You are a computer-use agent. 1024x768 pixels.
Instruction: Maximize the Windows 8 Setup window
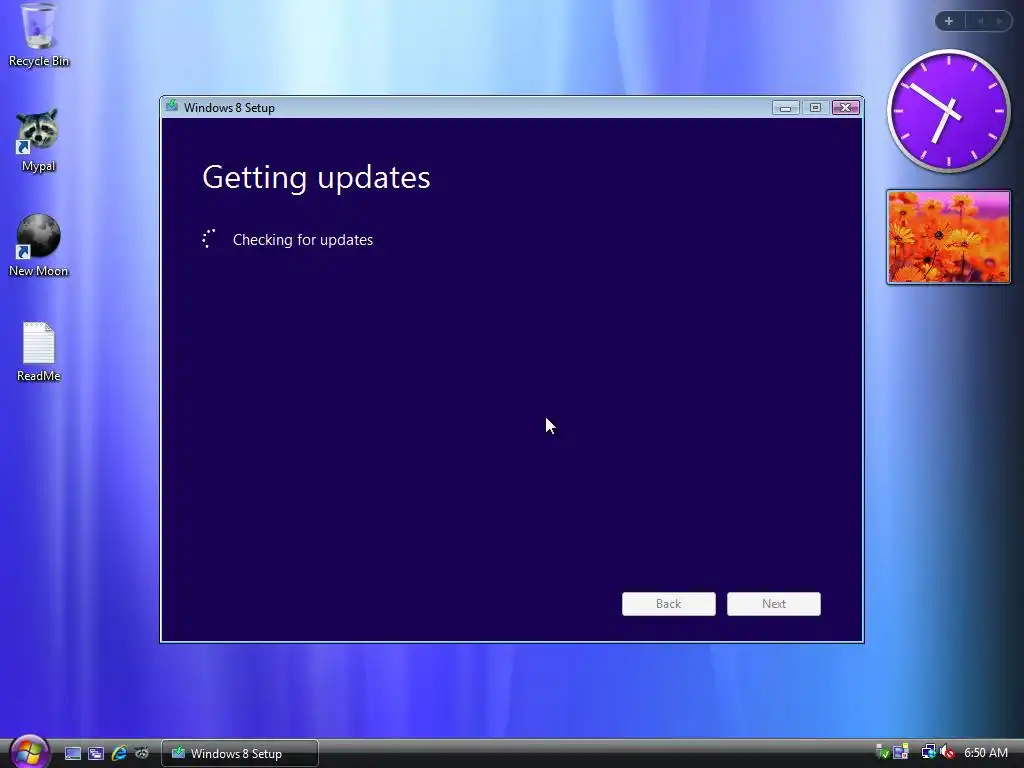pos(815,108)
